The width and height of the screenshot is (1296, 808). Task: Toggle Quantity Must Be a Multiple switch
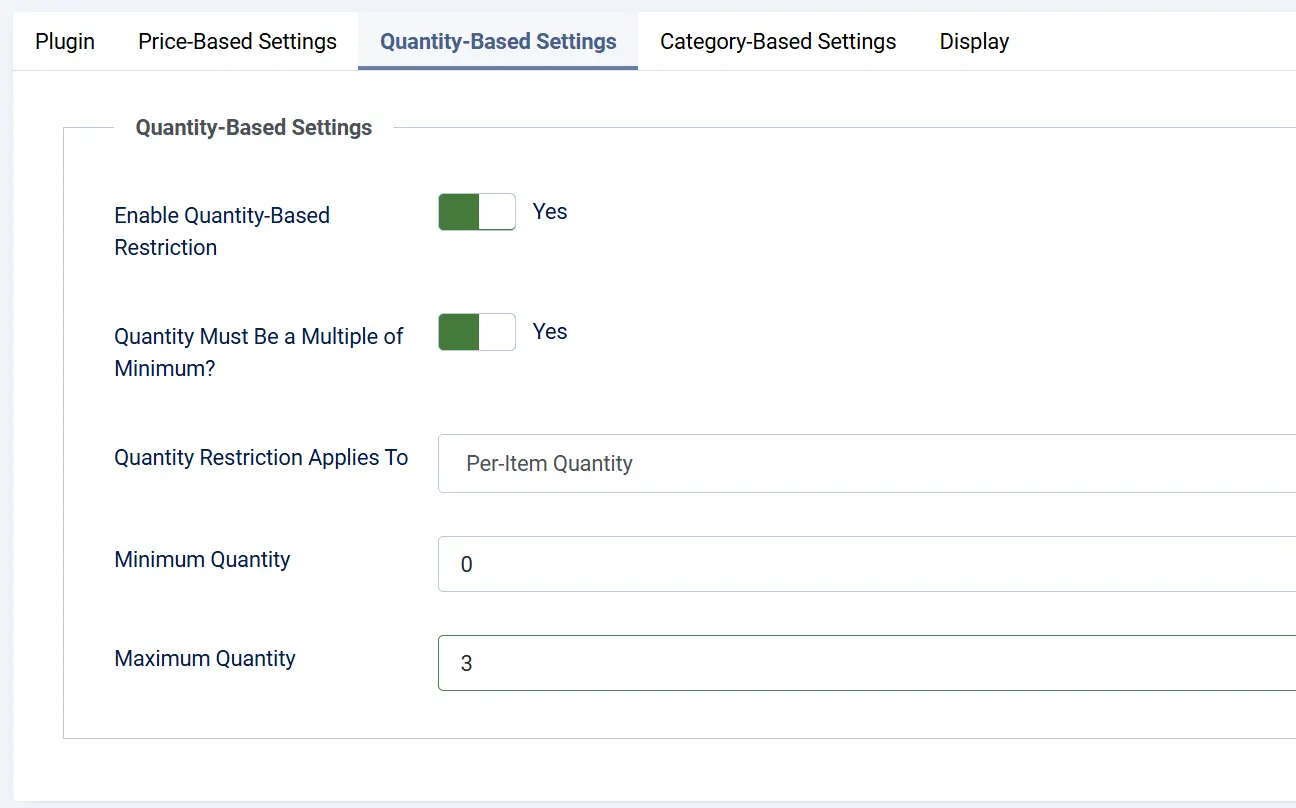[x=477, y=332]
